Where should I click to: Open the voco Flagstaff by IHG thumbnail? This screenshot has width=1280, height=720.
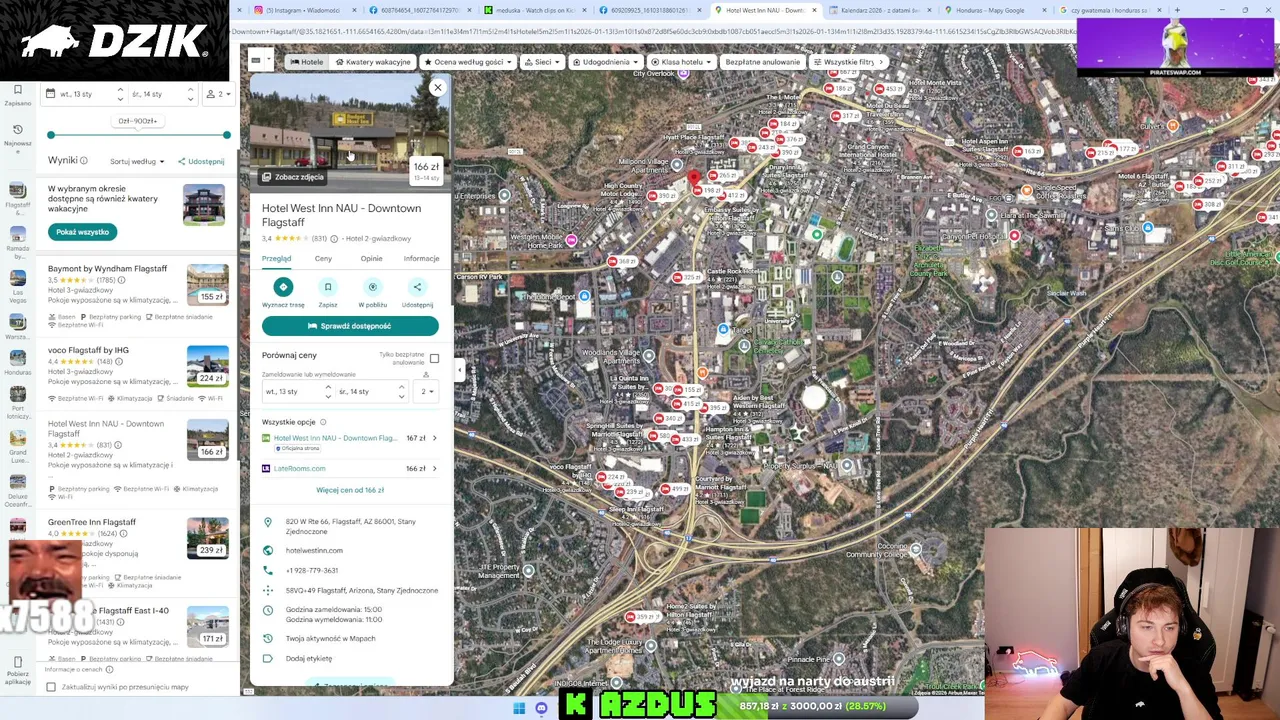(207, 366)
